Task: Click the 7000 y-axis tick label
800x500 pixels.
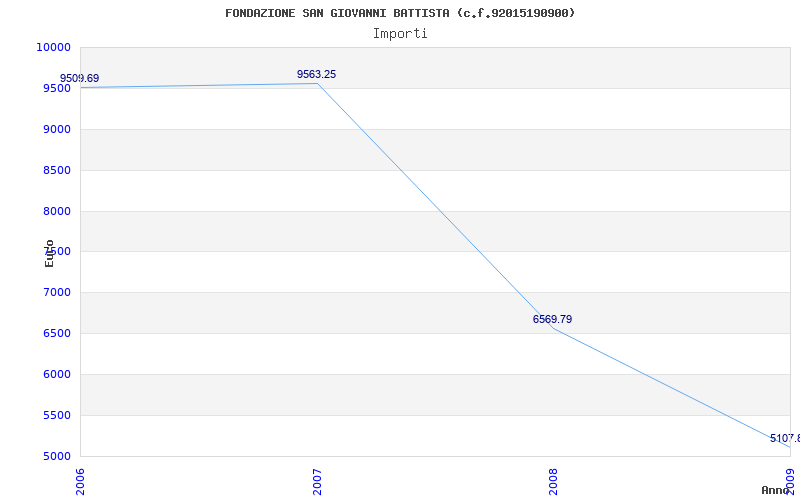Action: (x=56, y=292)
